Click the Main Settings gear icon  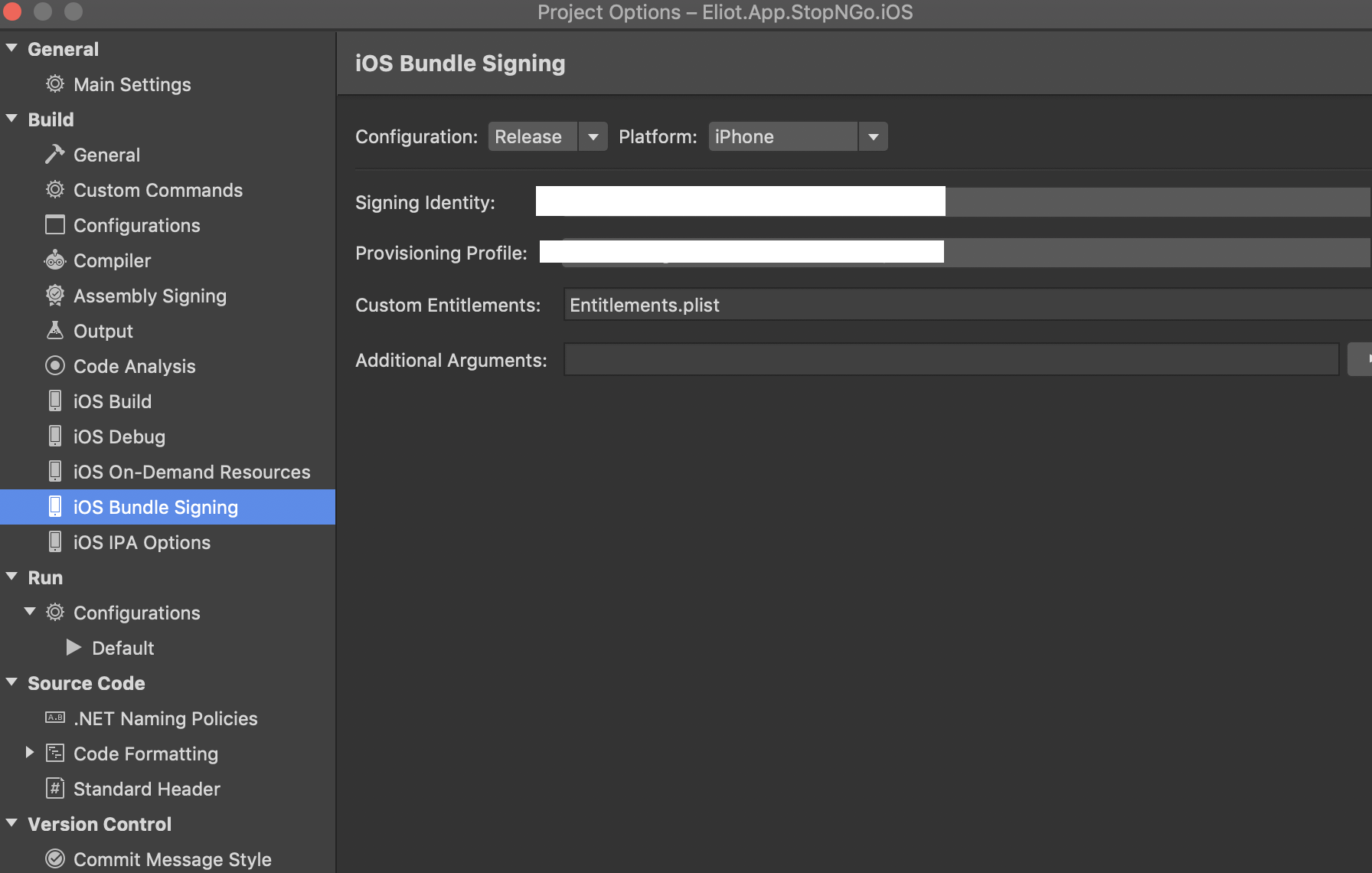point(55,84)
